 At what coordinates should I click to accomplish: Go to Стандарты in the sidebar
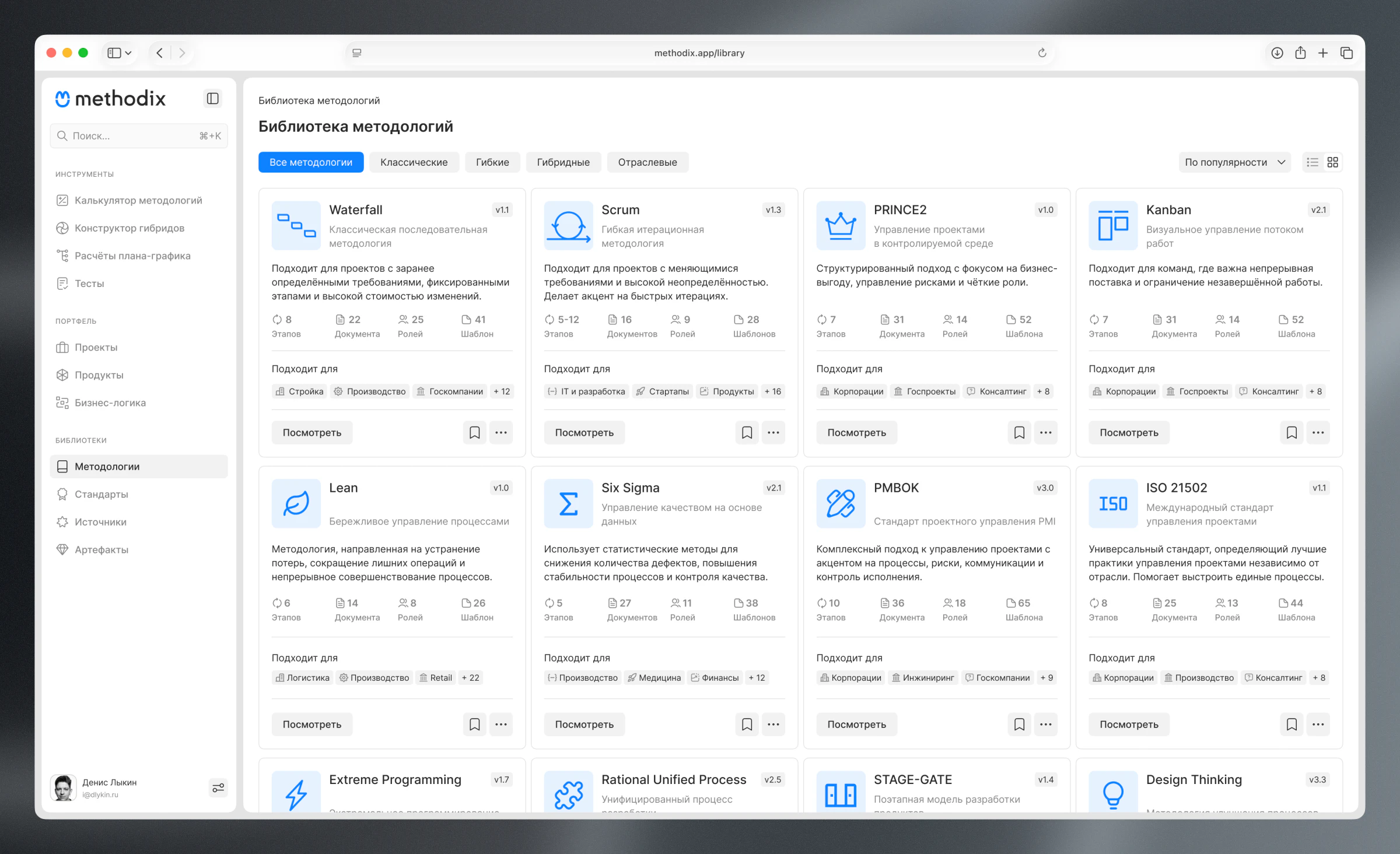[139, 494]
